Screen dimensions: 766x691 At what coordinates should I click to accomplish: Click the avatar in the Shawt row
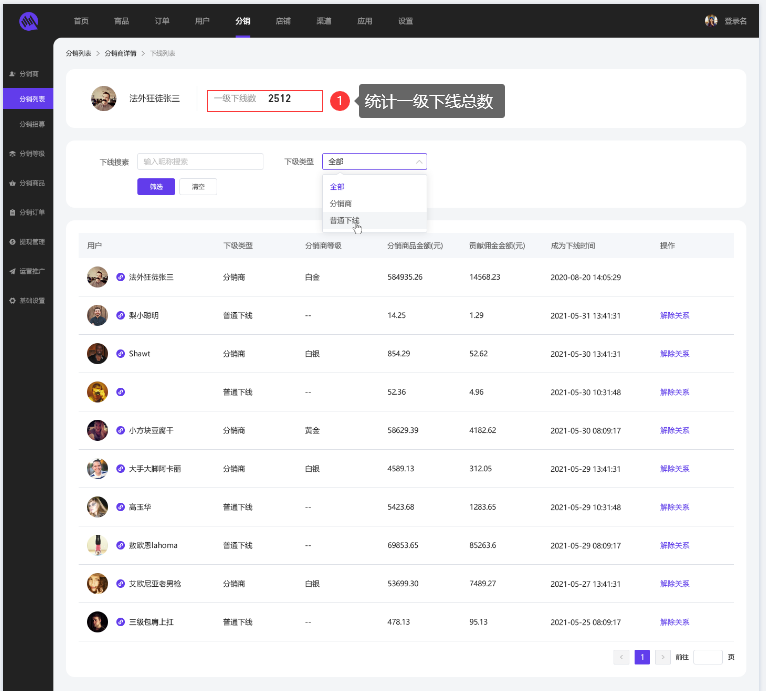[x=97, y=353]
